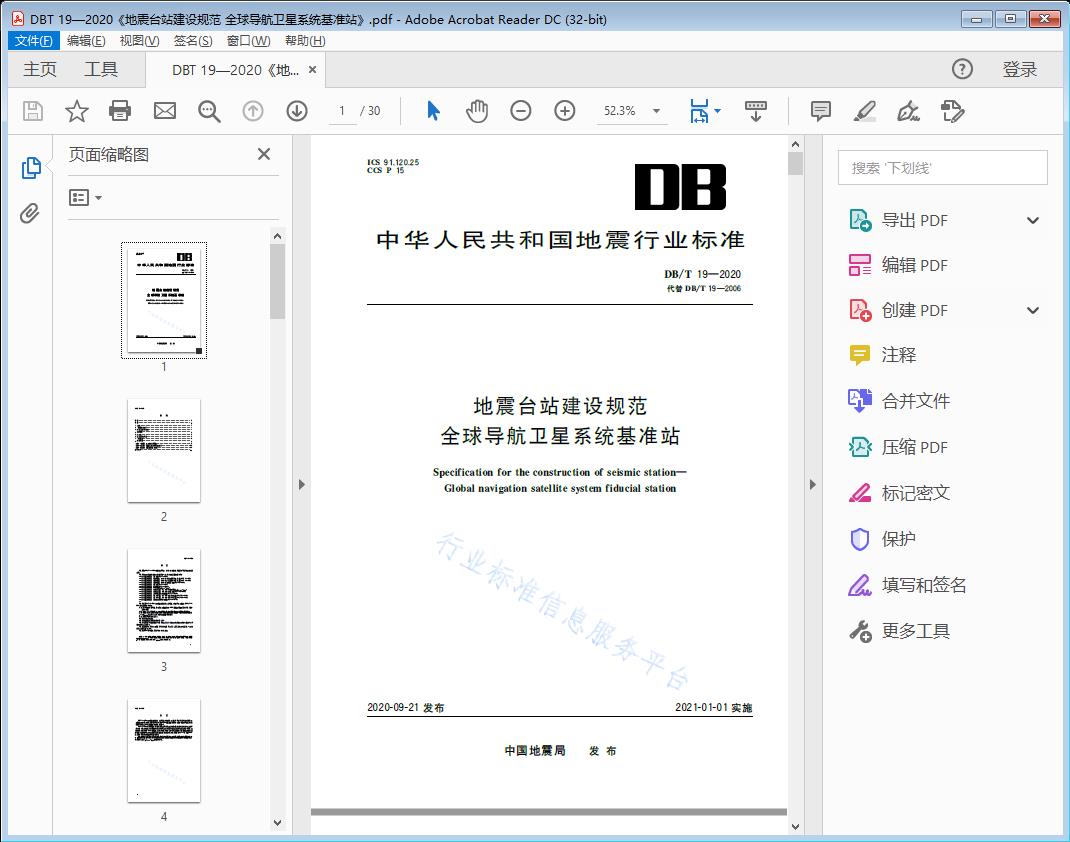Click the Email PDF icon

164,111
